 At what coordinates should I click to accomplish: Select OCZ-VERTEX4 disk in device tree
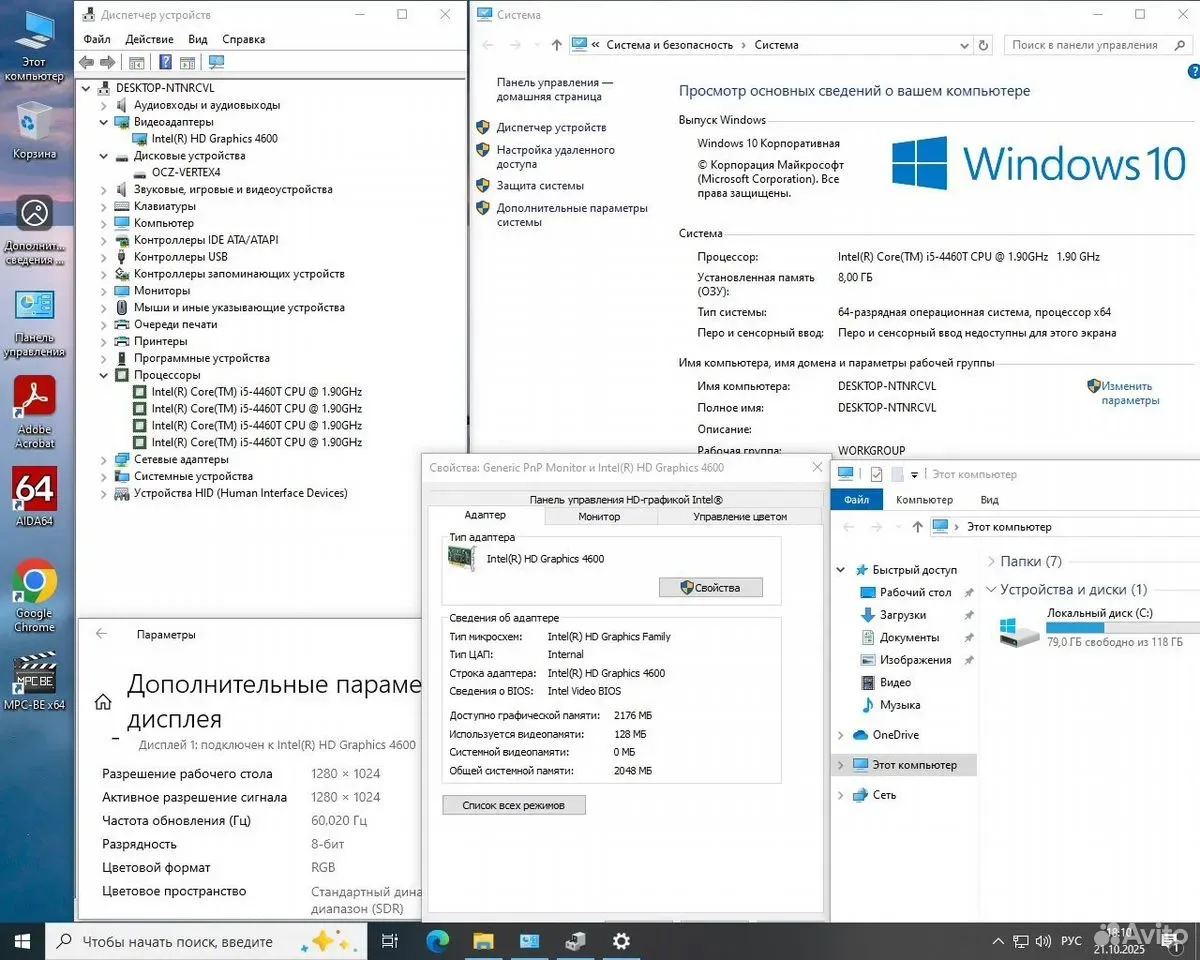[185, 173]
